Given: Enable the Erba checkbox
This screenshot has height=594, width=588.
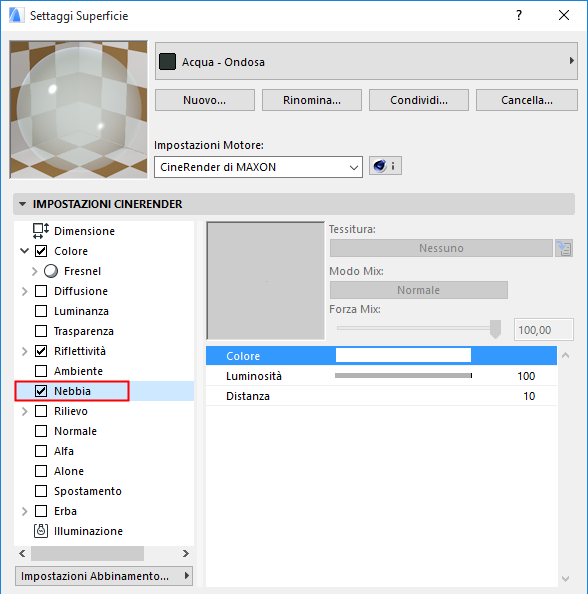Looking at the screenshot, I should 41,511.
